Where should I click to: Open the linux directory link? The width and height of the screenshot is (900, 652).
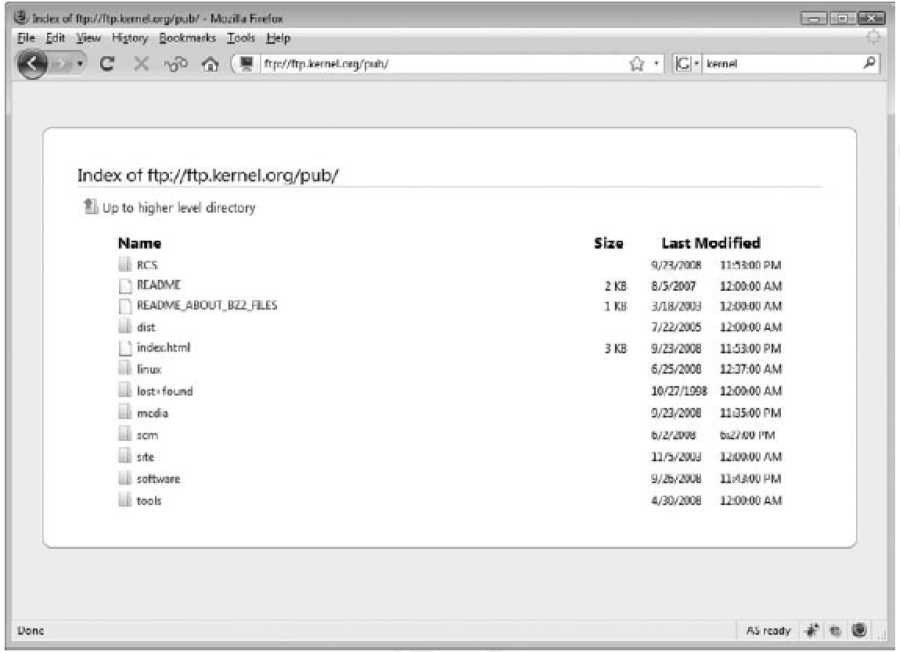[x=149, y=369]
